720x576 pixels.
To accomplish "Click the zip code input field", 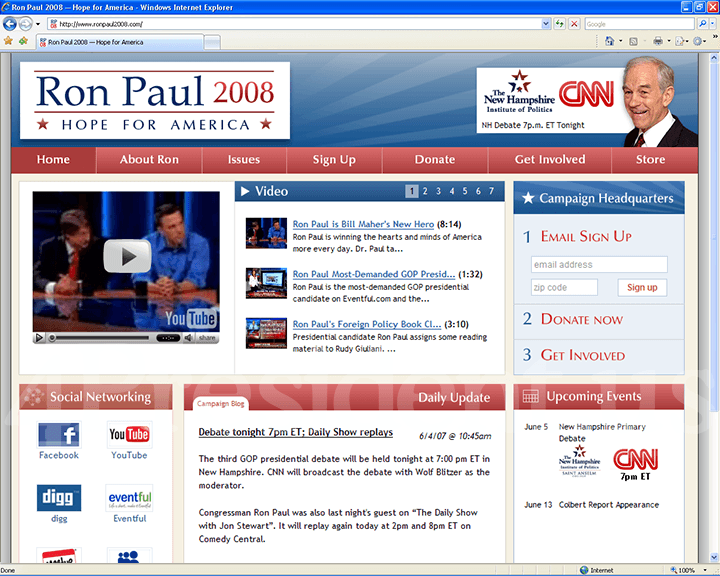I will click(x=564, y=288).
